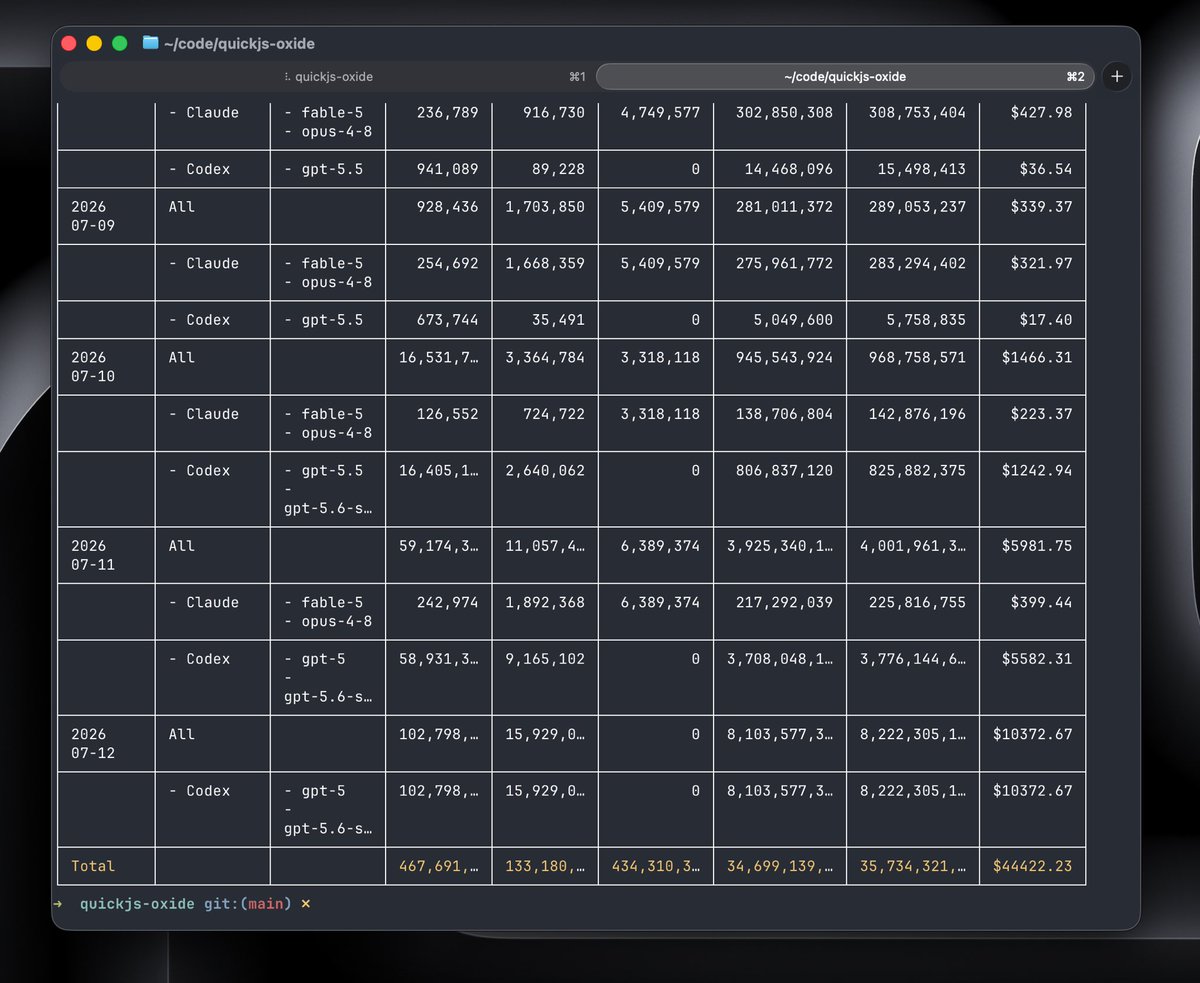1200x983 pixels.
Task: Click the value 142,876,196
Action: tap(918, 414)
